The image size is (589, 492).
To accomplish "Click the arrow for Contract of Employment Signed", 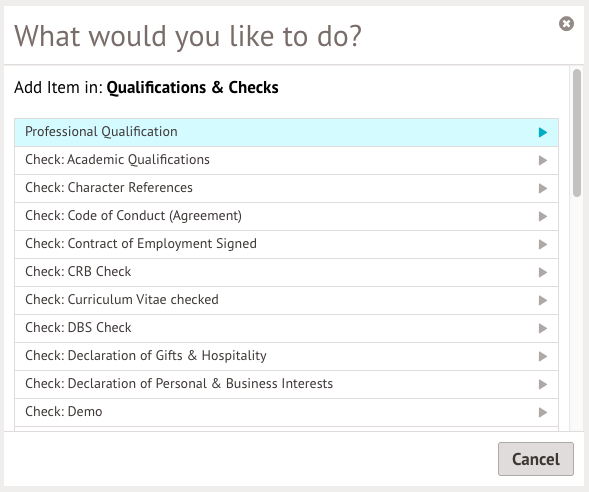I will [542, 244].
